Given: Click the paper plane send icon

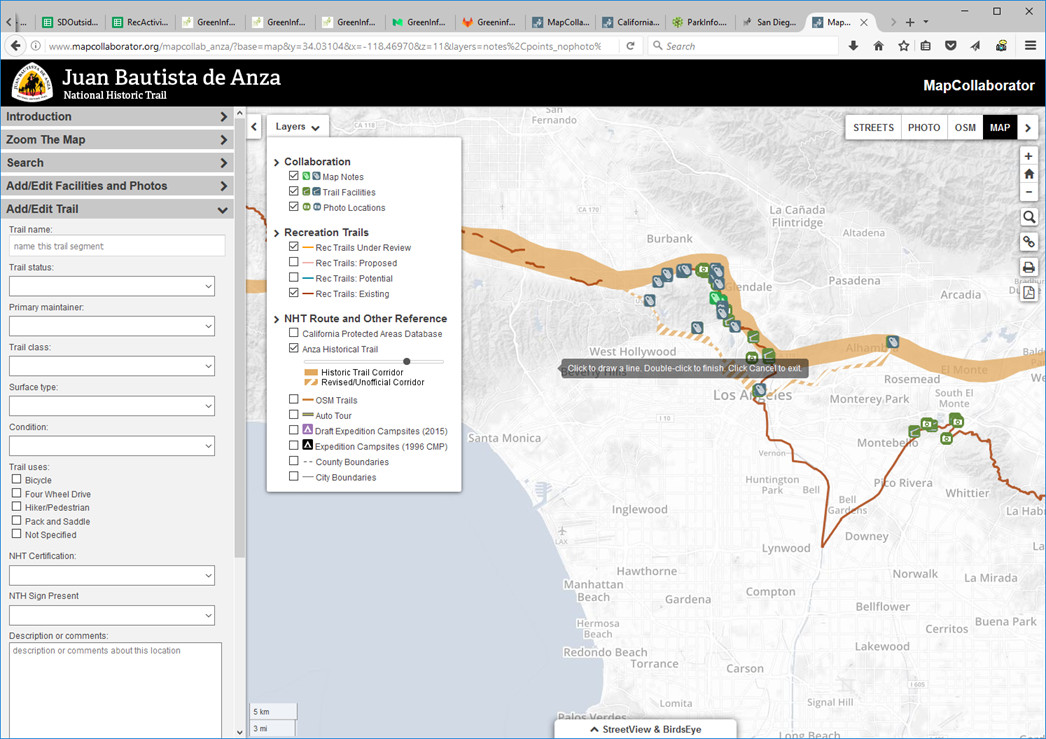Looking at the screenshot, I should 975,46.
